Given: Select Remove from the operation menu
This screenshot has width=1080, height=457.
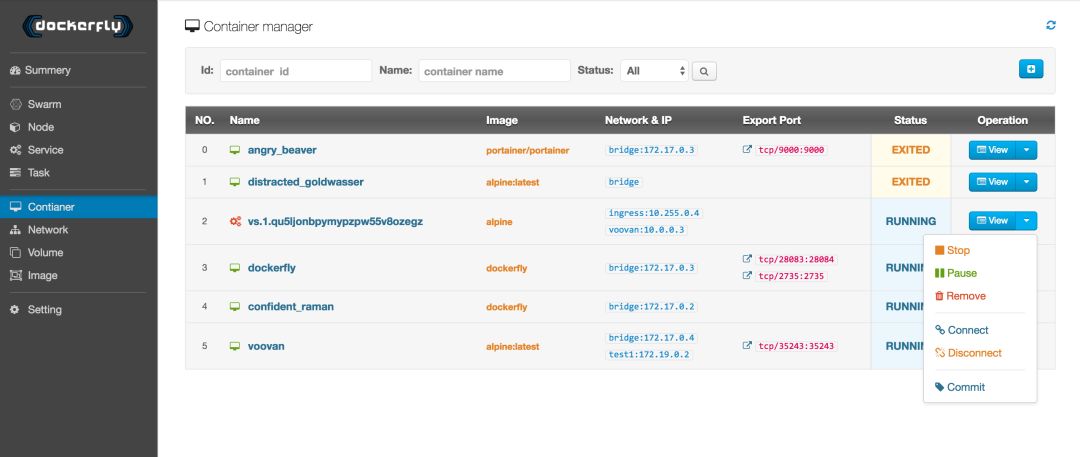Looking at the screenshot, I should [x=965, y=296].
